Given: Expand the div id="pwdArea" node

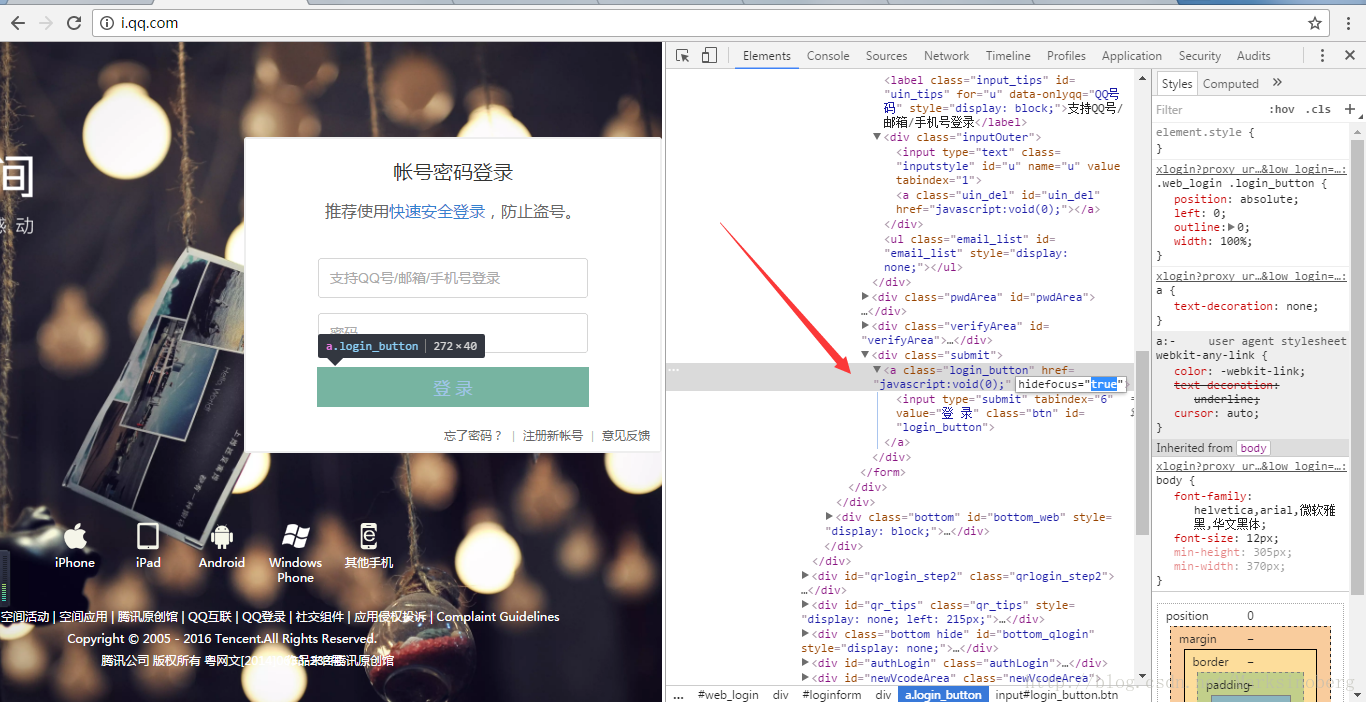Looking at the screenshot, I should point(866,297).
